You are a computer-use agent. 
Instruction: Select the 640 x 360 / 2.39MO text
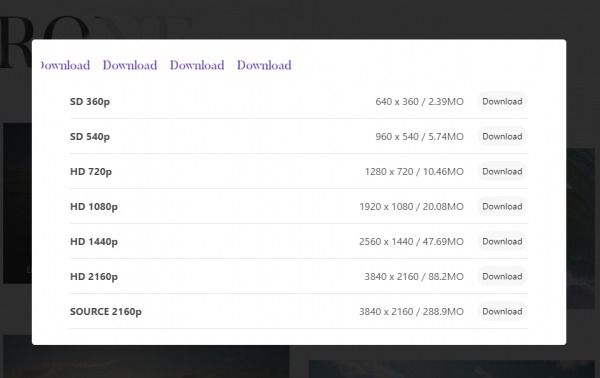click(x=419, y=101)
